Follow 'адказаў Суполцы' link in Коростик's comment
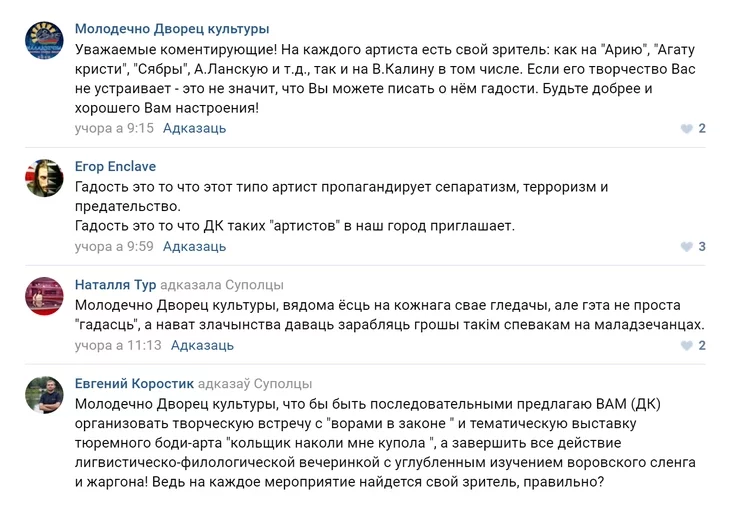 (x=255, y=384)
